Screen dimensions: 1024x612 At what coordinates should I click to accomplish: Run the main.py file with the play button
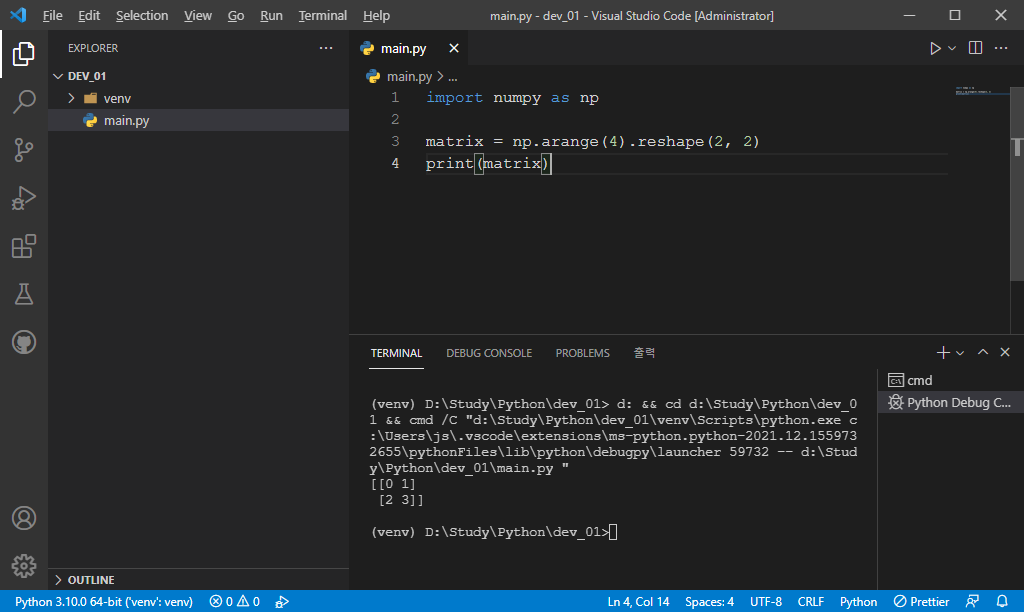[x=934, y=47]
